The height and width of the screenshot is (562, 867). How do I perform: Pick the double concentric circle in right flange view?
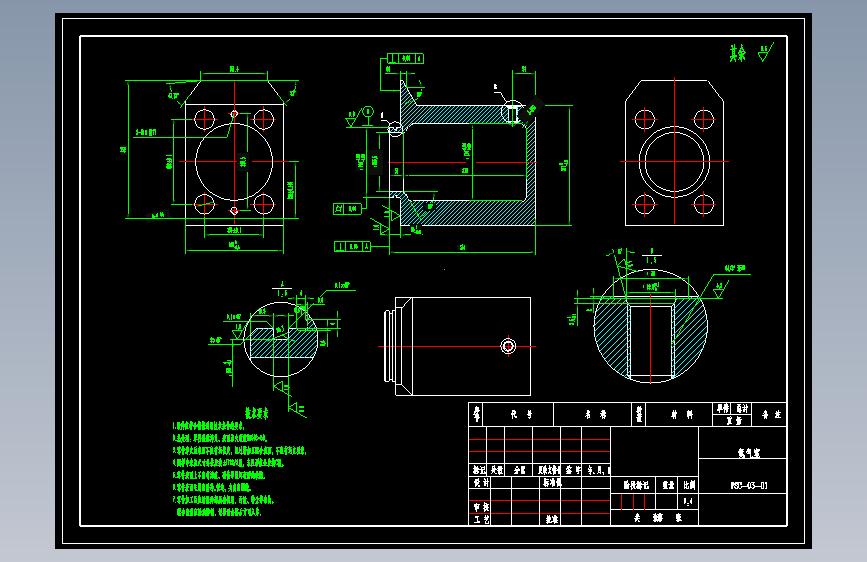[x=674, y=162]
